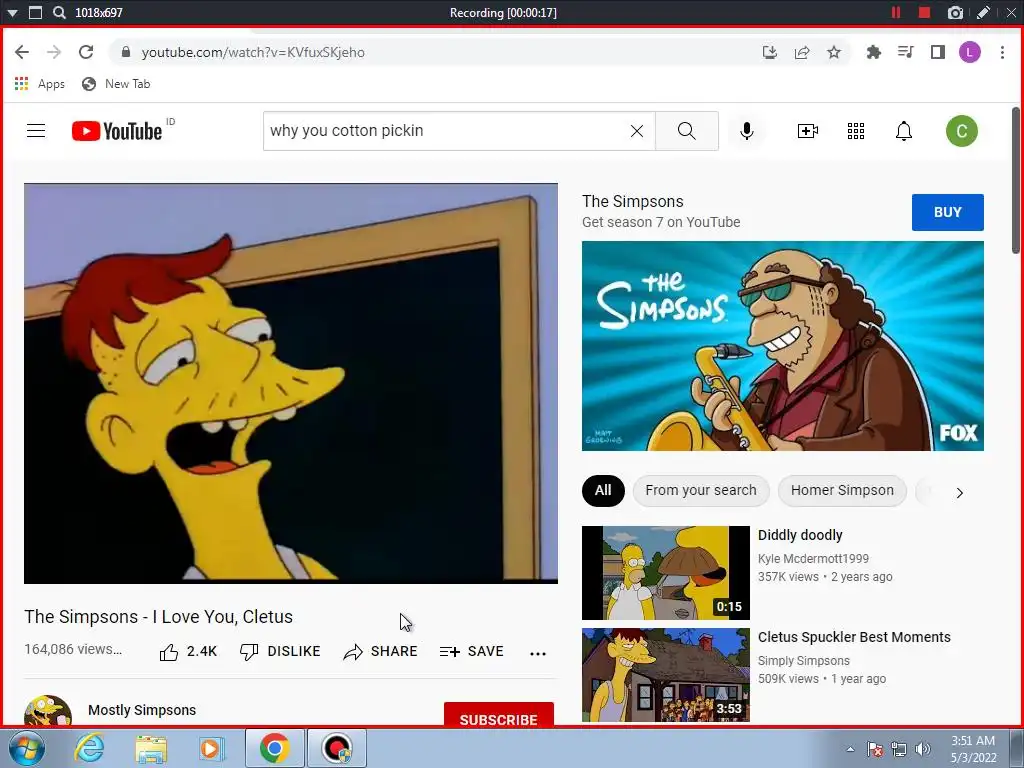Image resolution: width=1024 pixels, height=768 pixels.
Task: Start voice search with the microphone
Action: 746,131
